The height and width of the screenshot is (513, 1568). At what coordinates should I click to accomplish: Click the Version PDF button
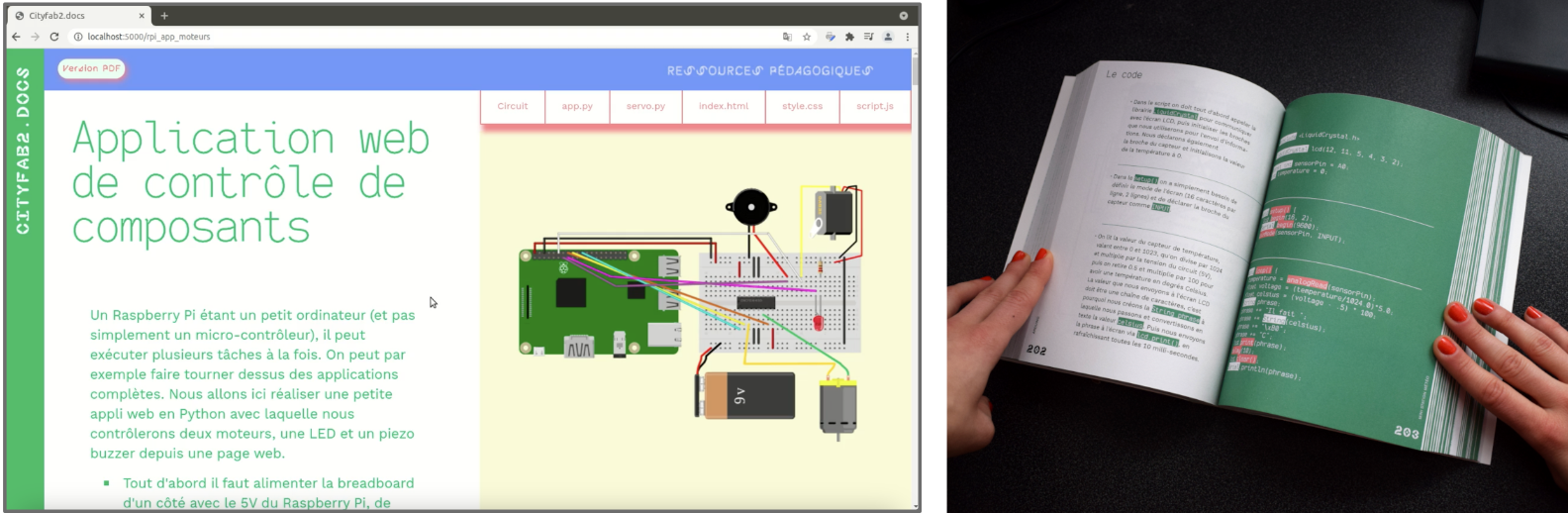[x=91, y=68]
